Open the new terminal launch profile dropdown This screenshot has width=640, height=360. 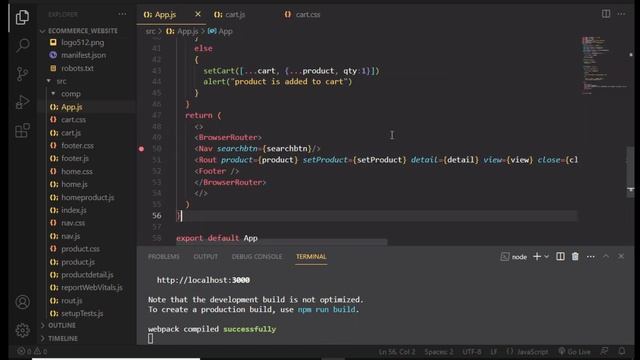point(547,256)
